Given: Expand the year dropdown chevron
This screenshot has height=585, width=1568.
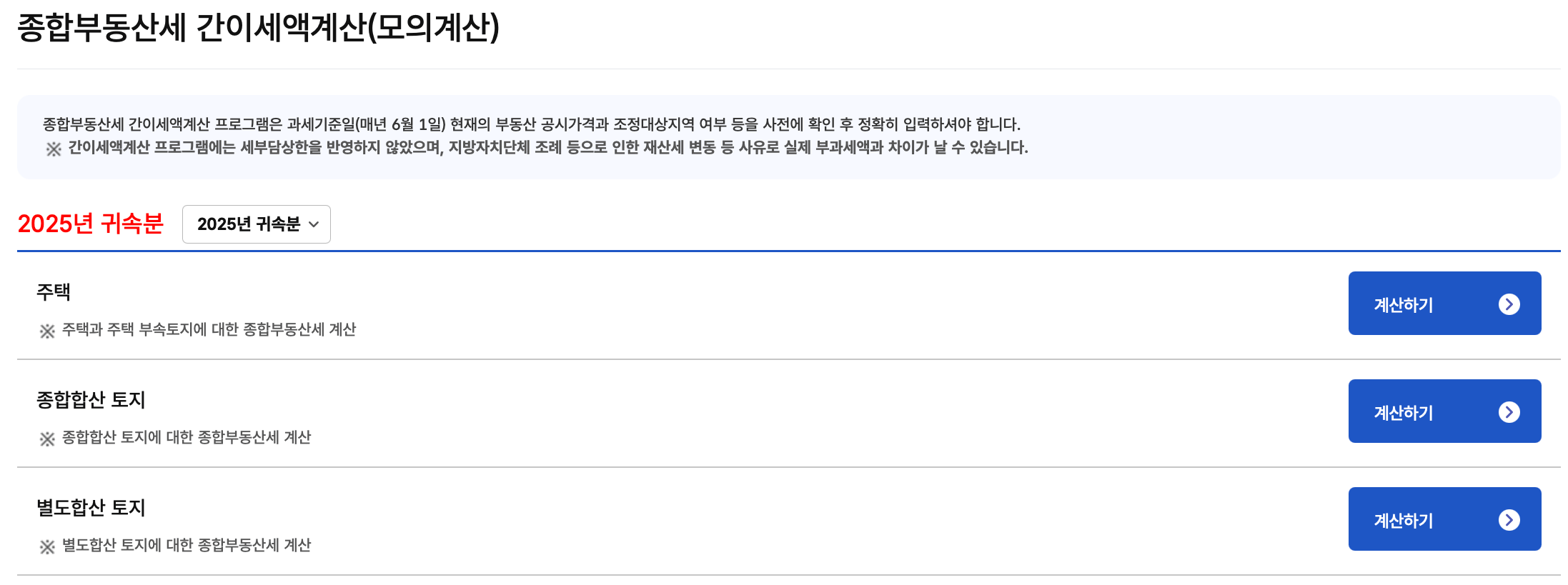Looking at the screenshot, I should pos(313,225).
